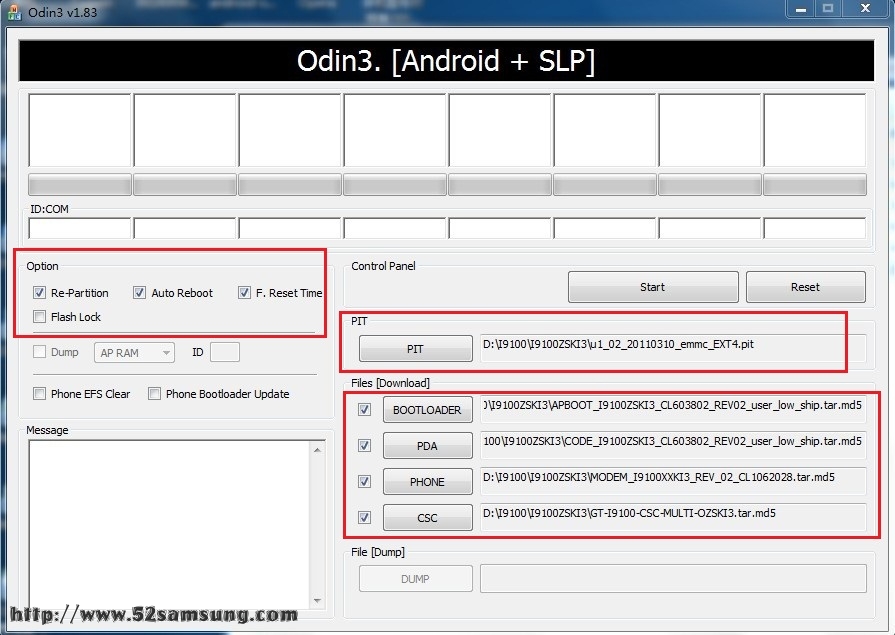The height and width of the screenshot is (635, 895).
Task: Enable the Flash Lock checkbox
Action: (39, 316)
